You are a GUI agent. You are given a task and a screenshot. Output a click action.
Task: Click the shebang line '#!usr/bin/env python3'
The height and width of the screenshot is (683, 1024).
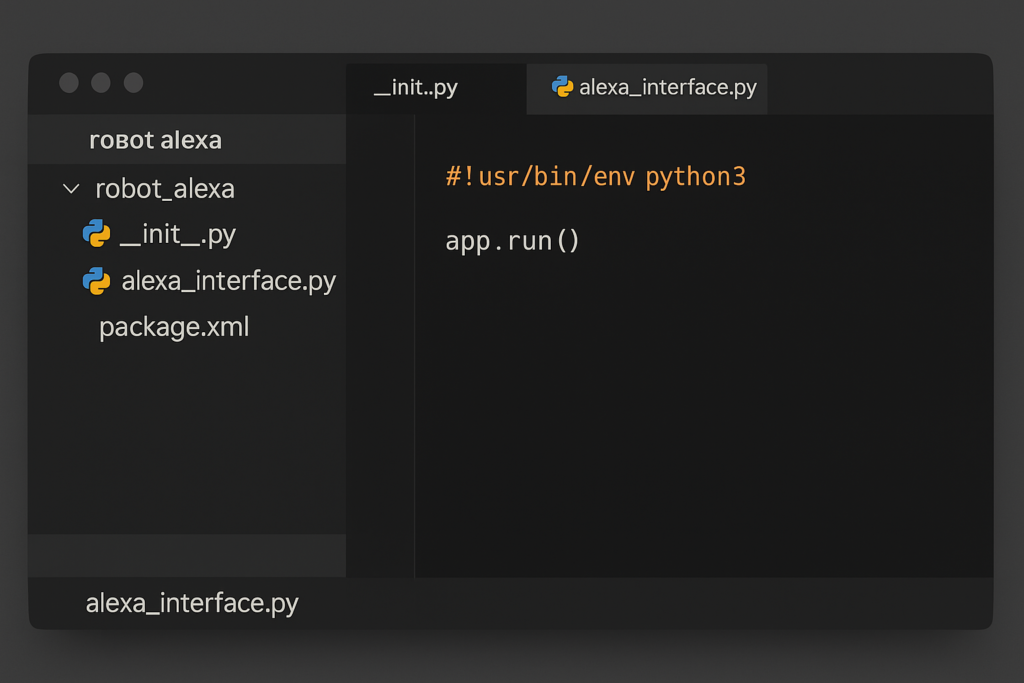[x=596, y=176]
